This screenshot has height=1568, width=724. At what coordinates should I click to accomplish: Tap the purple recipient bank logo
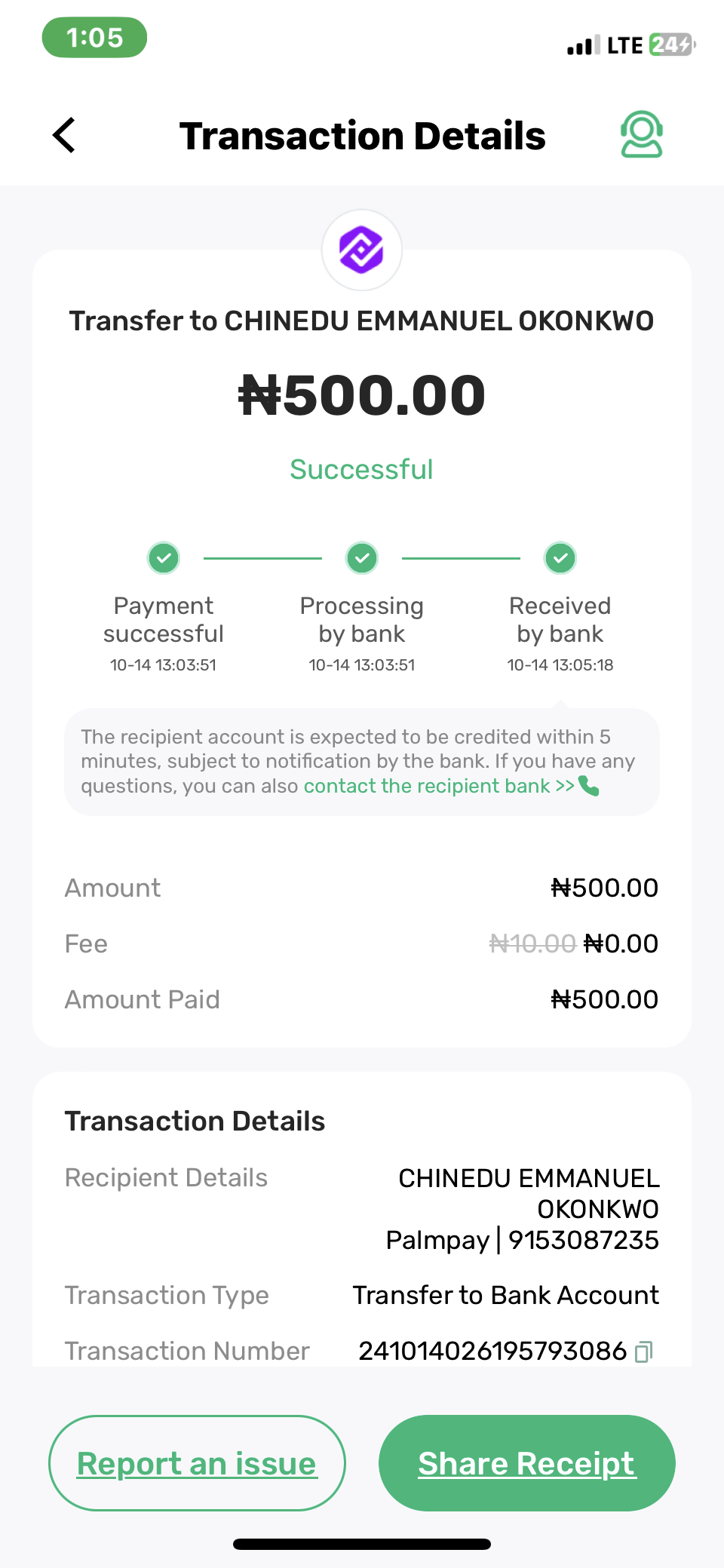tap(362, 250)
